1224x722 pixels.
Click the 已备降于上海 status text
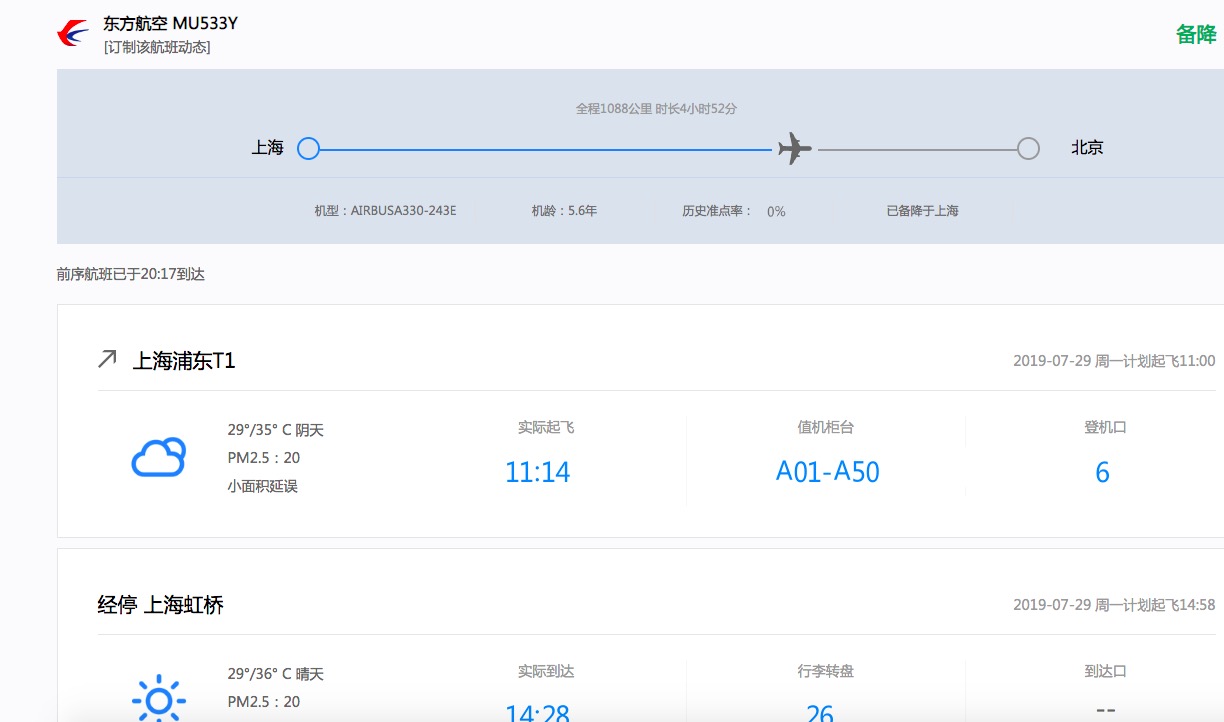tap(922, 211)
